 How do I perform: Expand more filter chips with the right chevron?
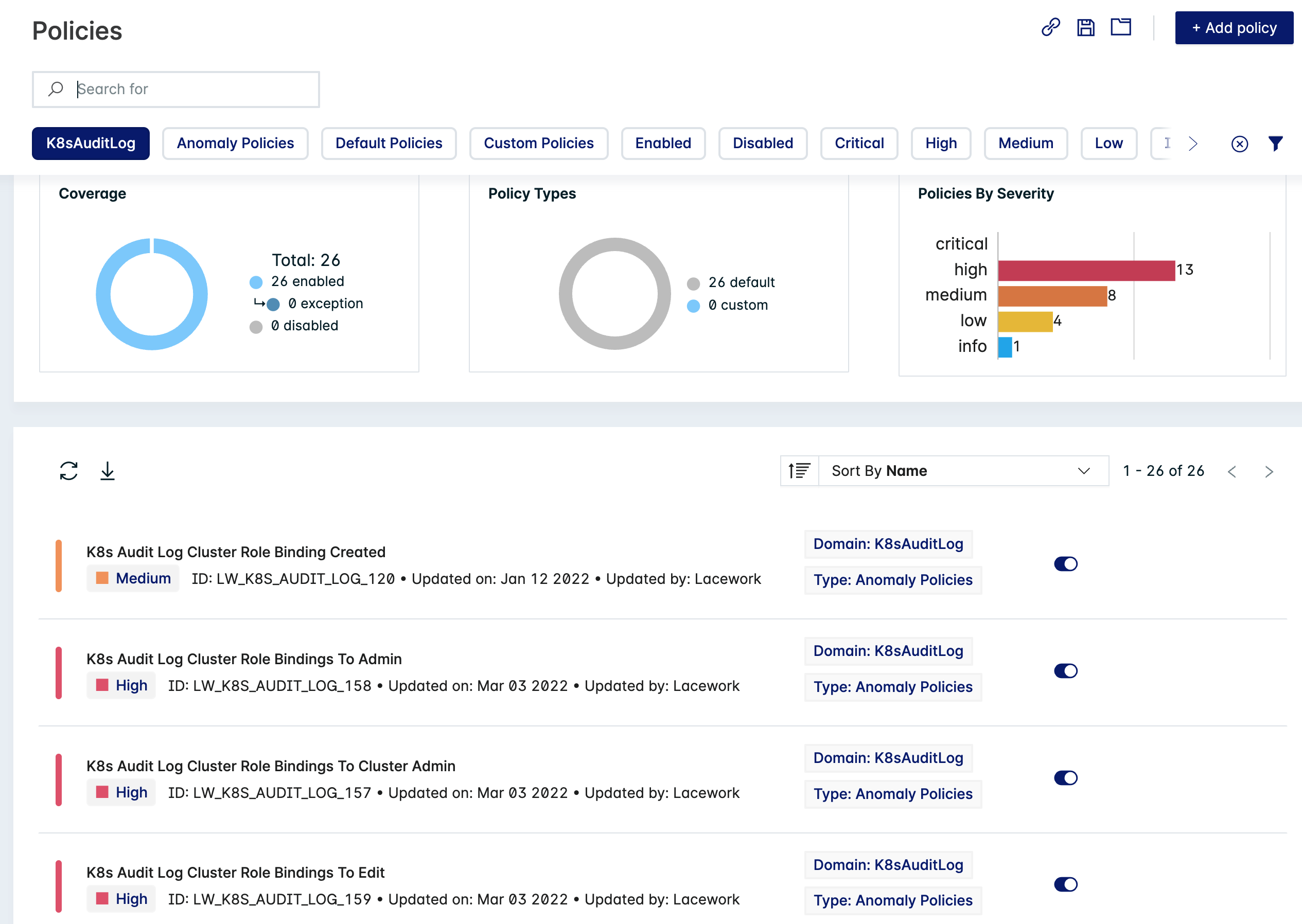tap(1193, 144)
